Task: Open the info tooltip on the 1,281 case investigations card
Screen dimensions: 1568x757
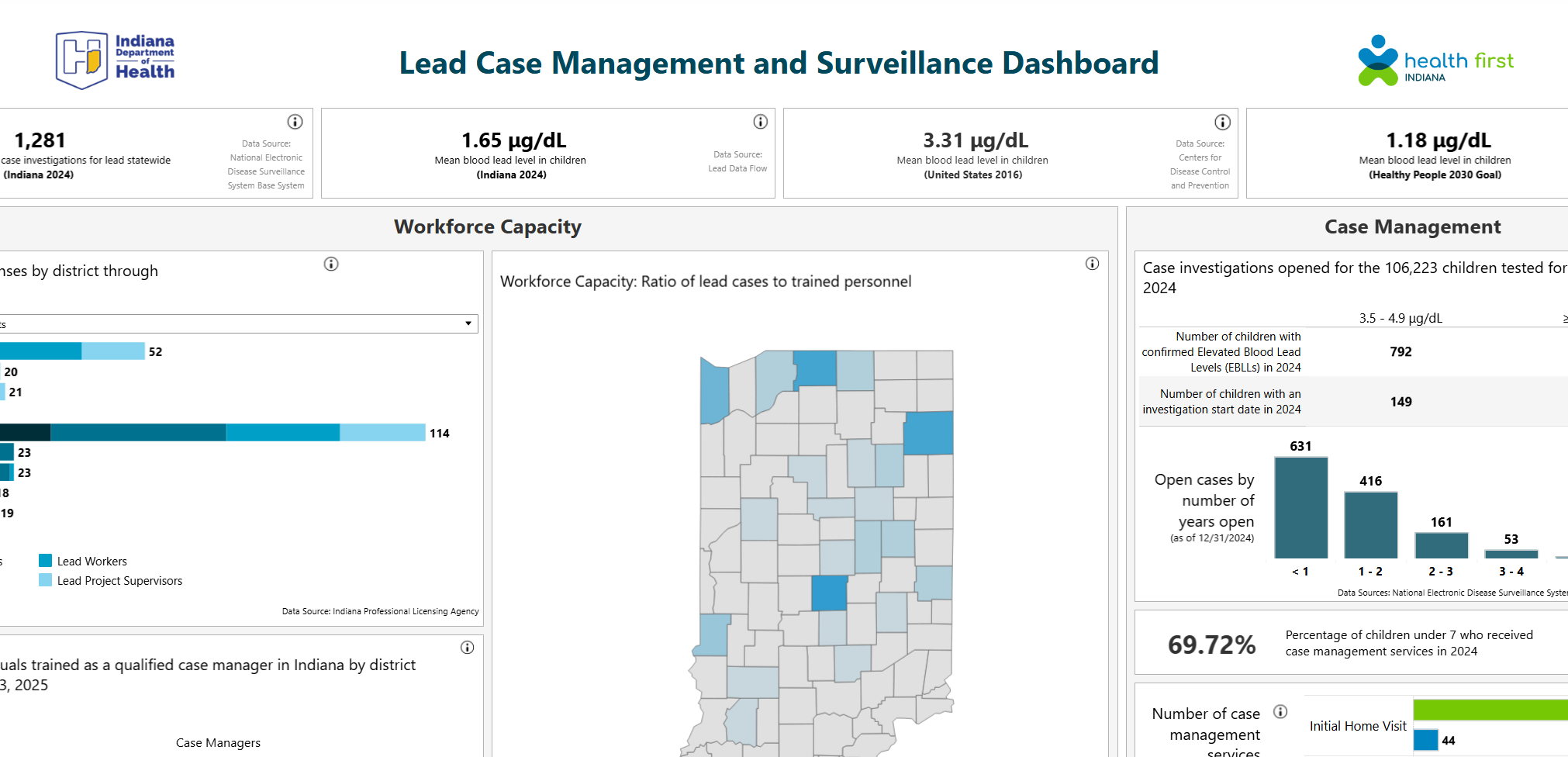Action: coord(295,121)
